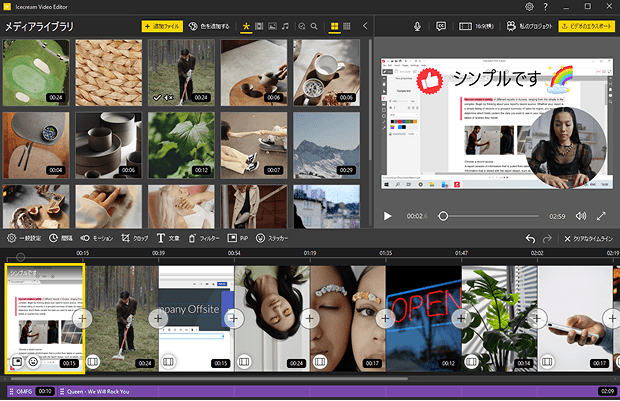
Task: Add transition after the OPEN sign clip
Action: 461,318
